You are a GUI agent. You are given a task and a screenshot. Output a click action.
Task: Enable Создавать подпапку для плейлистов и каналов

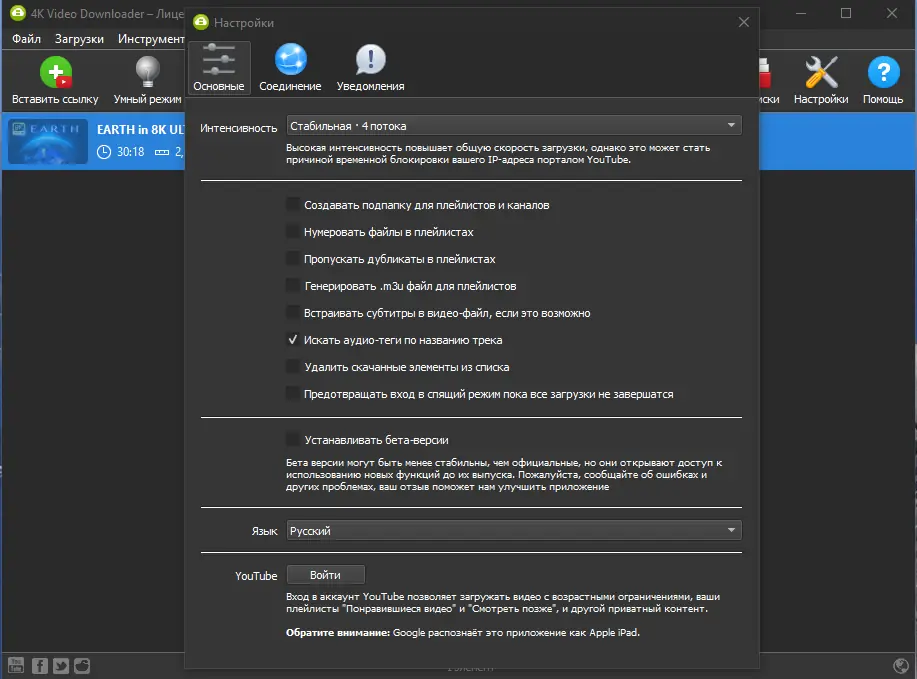click(293, 204)
